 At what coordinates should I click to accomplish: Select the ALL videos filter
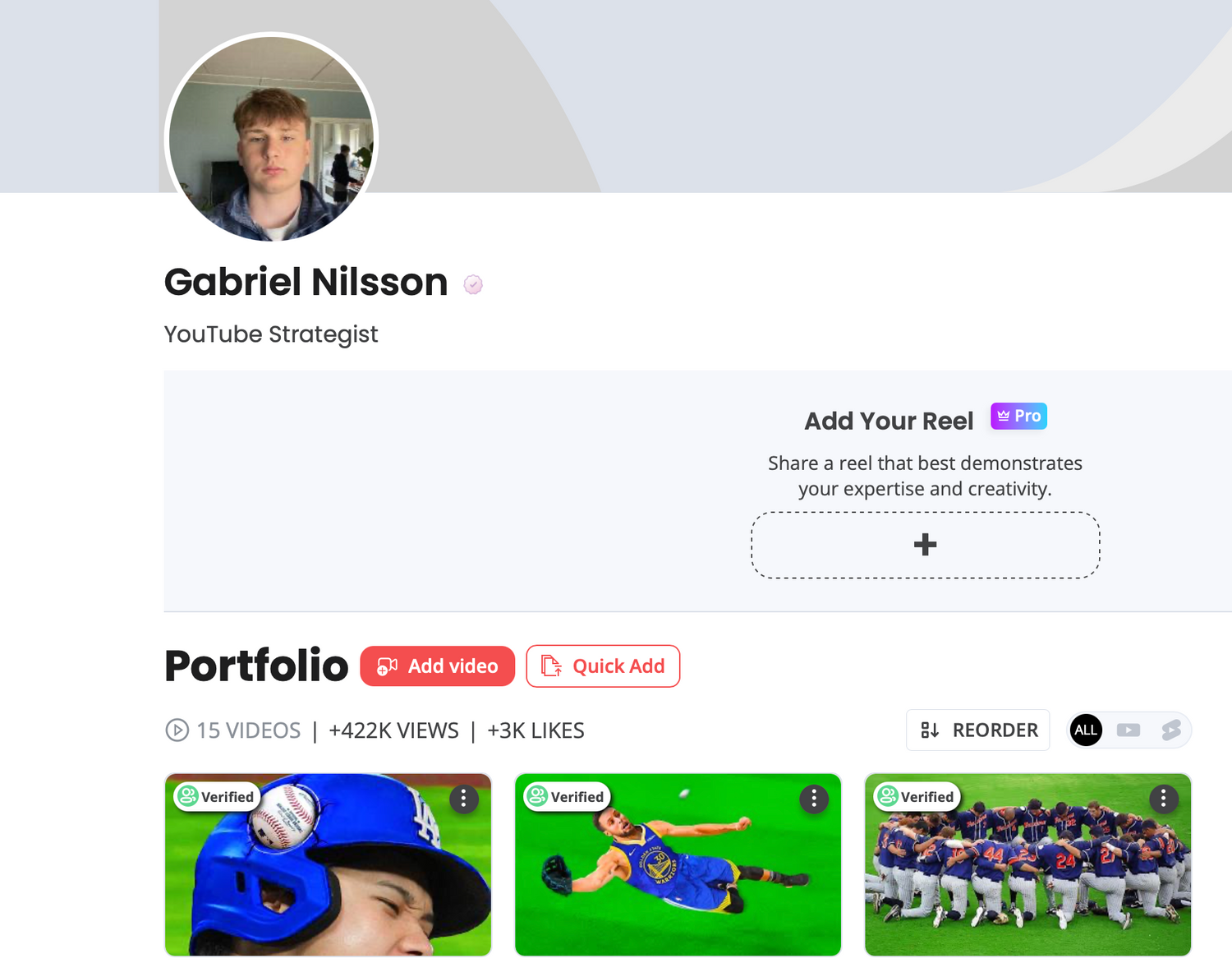point(1086,730)
